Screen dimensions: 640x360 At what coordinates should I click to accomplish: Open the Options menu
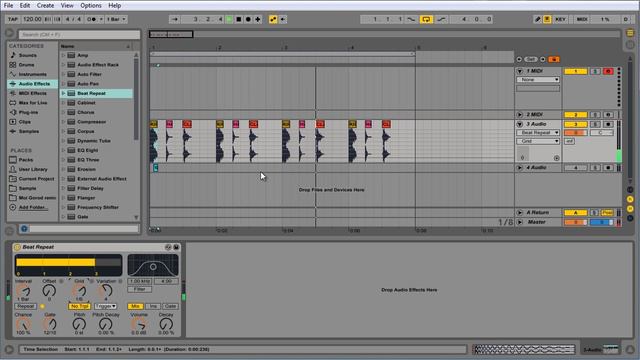pyautogui.click(x=91, y=5)
